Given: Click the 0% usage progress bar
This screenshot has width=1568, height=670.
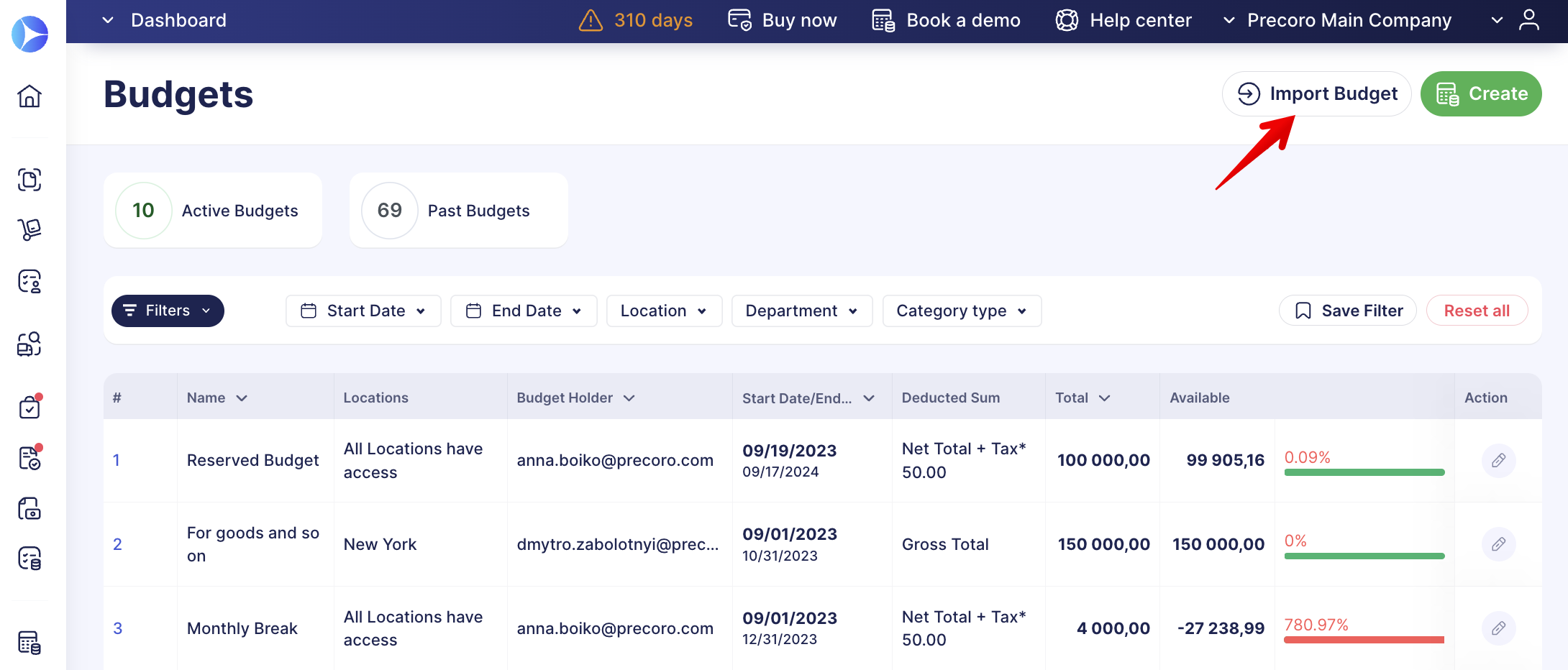Looking at the screenshot, I should click(1364, 556).
